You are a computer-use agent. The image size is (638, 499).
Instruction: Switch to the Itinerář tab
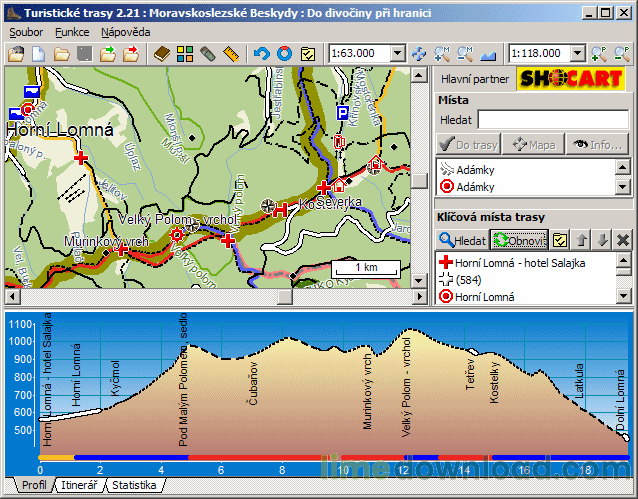(x=79, y=486)
